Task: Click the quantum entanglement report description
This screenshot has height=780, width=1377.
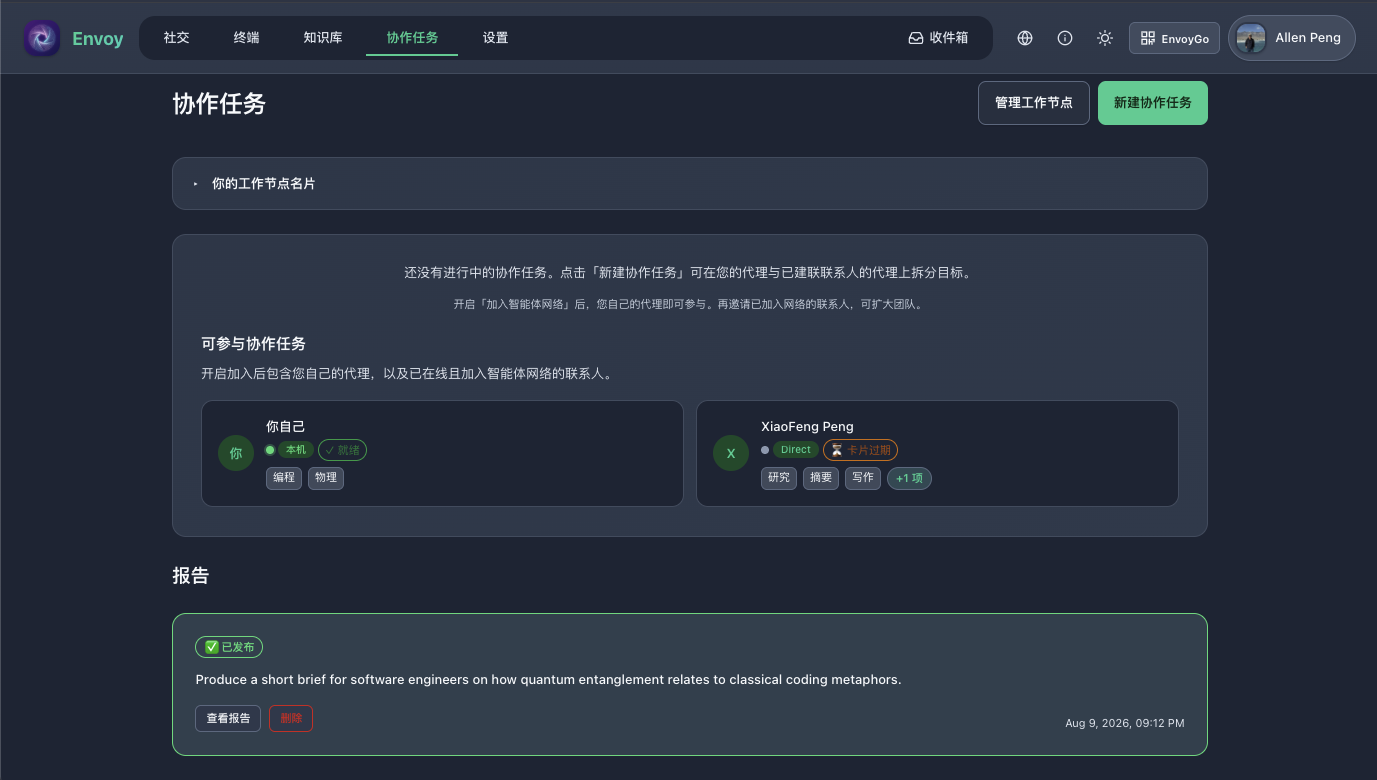Action: 548,680
